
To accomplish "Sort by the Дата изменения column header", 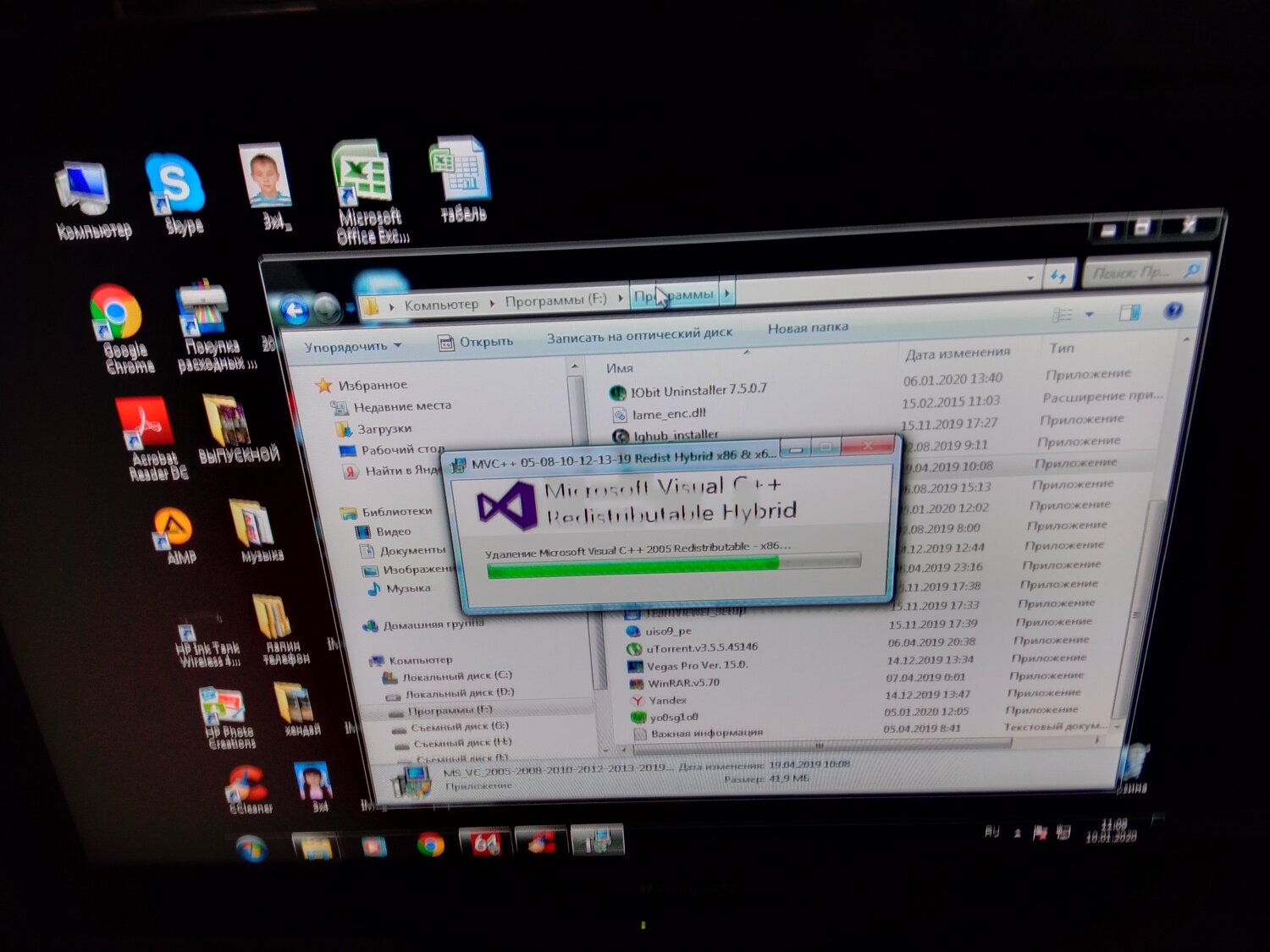I will [958, 353].
